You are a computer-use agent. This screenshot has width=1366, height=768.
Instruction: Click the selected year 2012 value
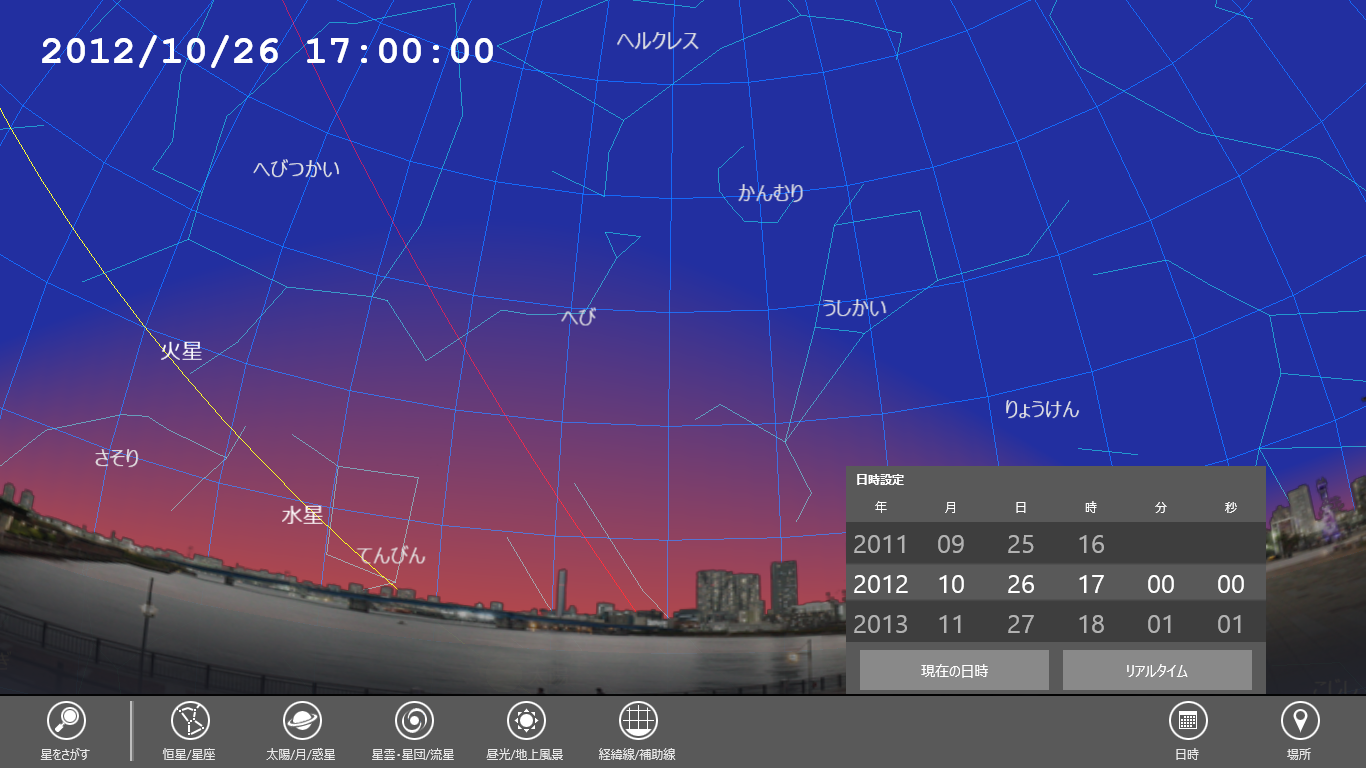click(880, 585)
